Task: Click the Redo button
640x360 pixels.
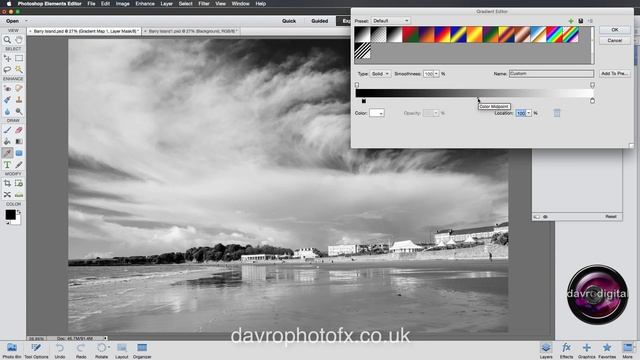Action: coord(81,350)
